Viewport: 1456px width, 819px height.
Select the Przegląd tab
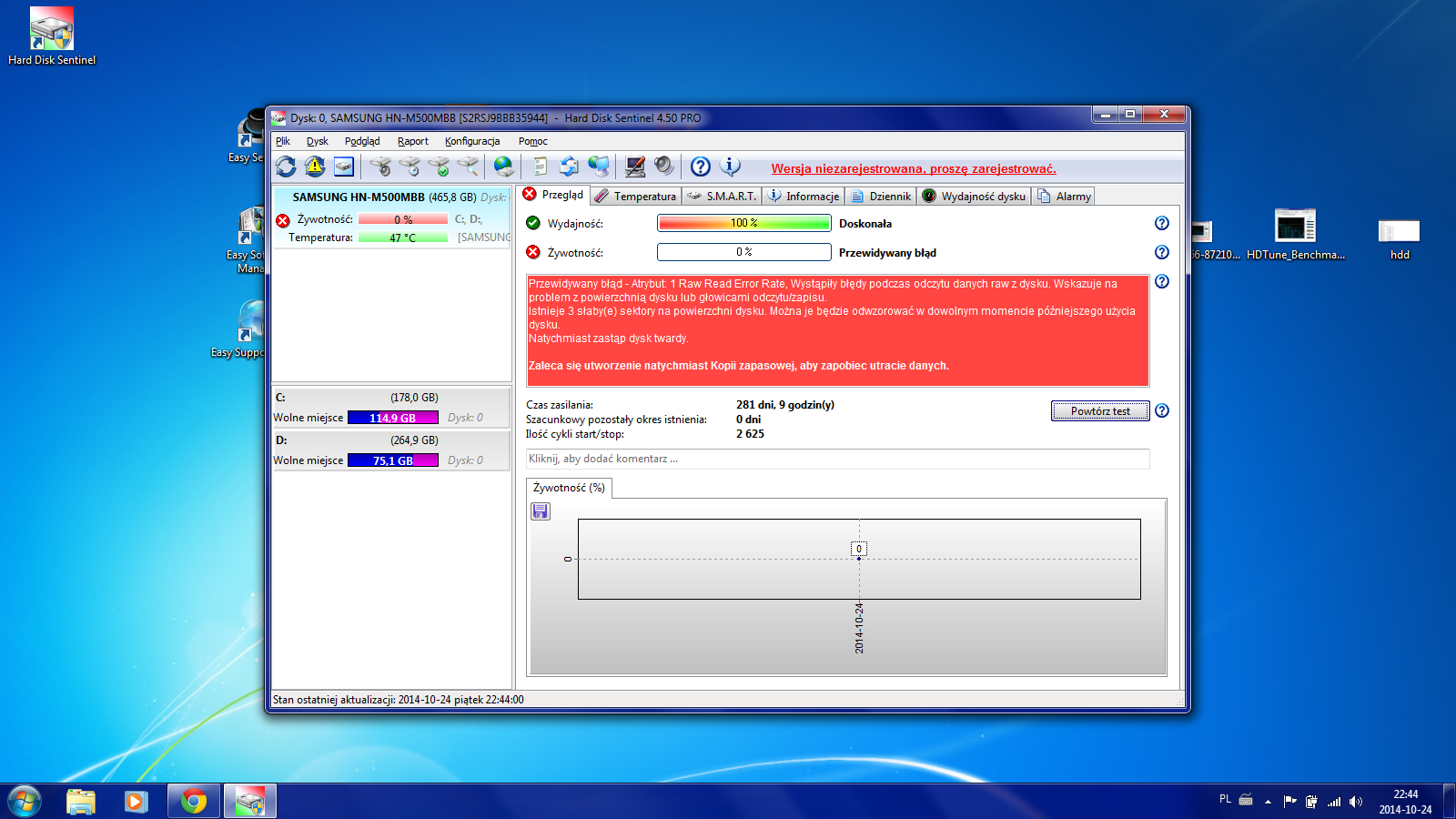coord(553,195)
